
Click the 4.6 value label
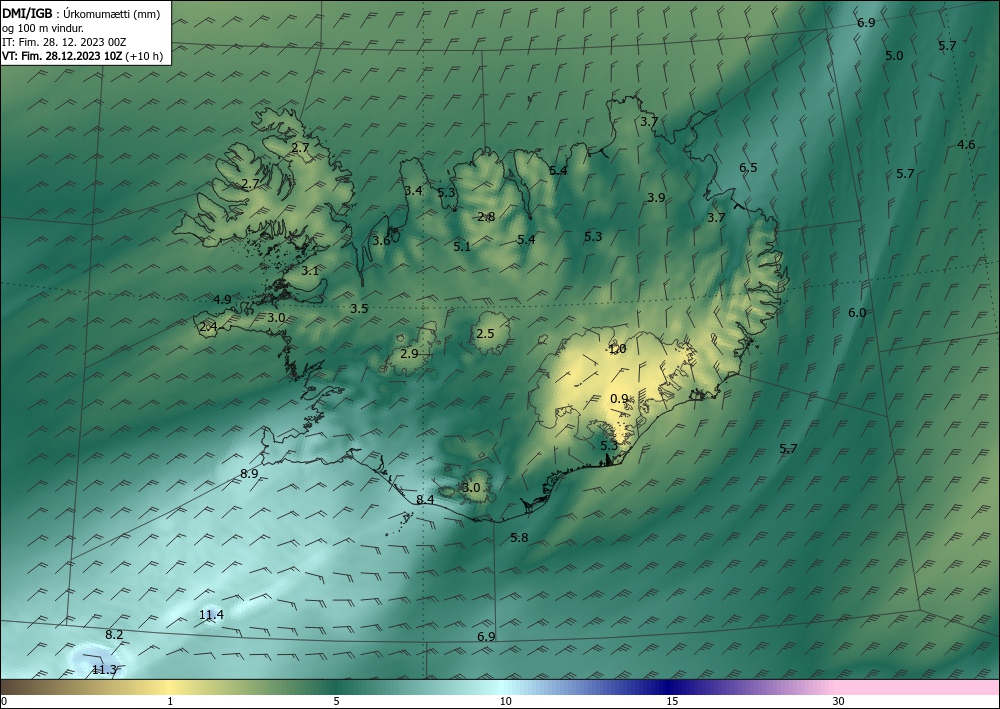(966, 145)
